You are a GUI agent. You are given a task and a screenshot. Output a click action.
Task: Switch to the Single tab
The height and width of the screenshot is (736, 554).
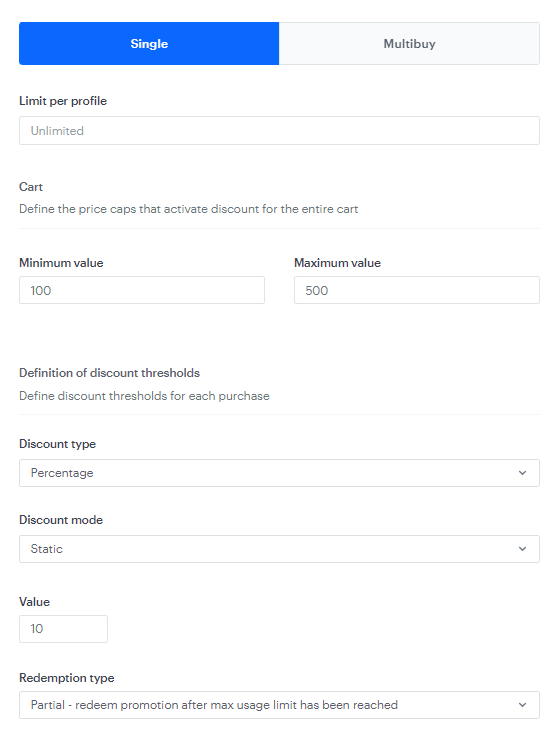pyautogui.click(x=149, y=43)
